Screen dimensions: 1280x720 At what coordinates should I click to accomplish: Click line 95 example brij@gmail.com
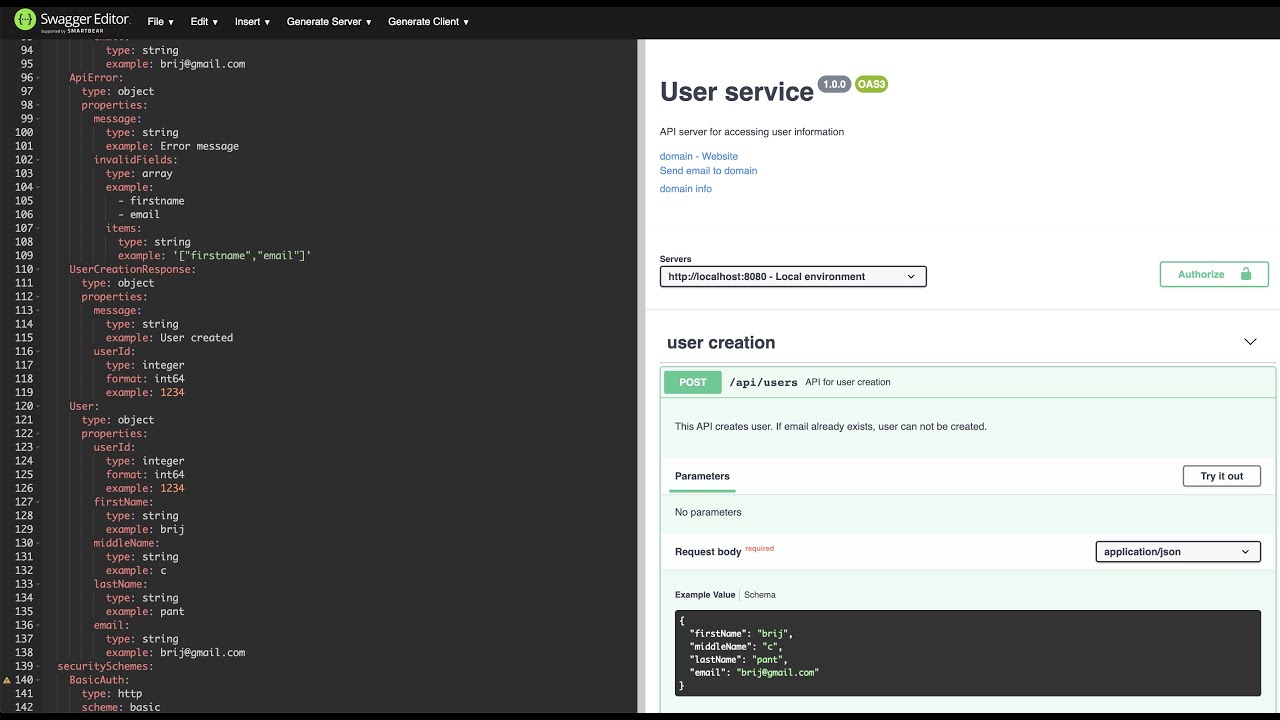click(x=175, y=64)
